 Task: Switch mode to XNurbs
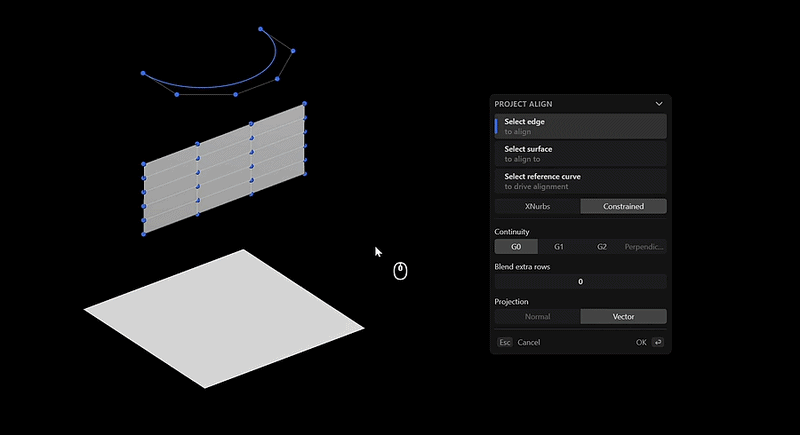537,207
